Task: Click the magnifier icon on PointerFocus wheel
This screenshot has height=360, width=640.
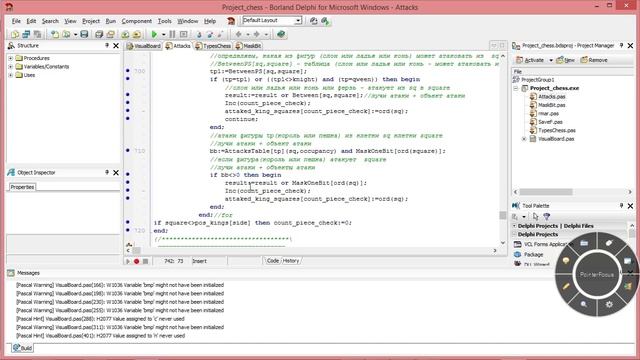Action: tap(584, 304)
